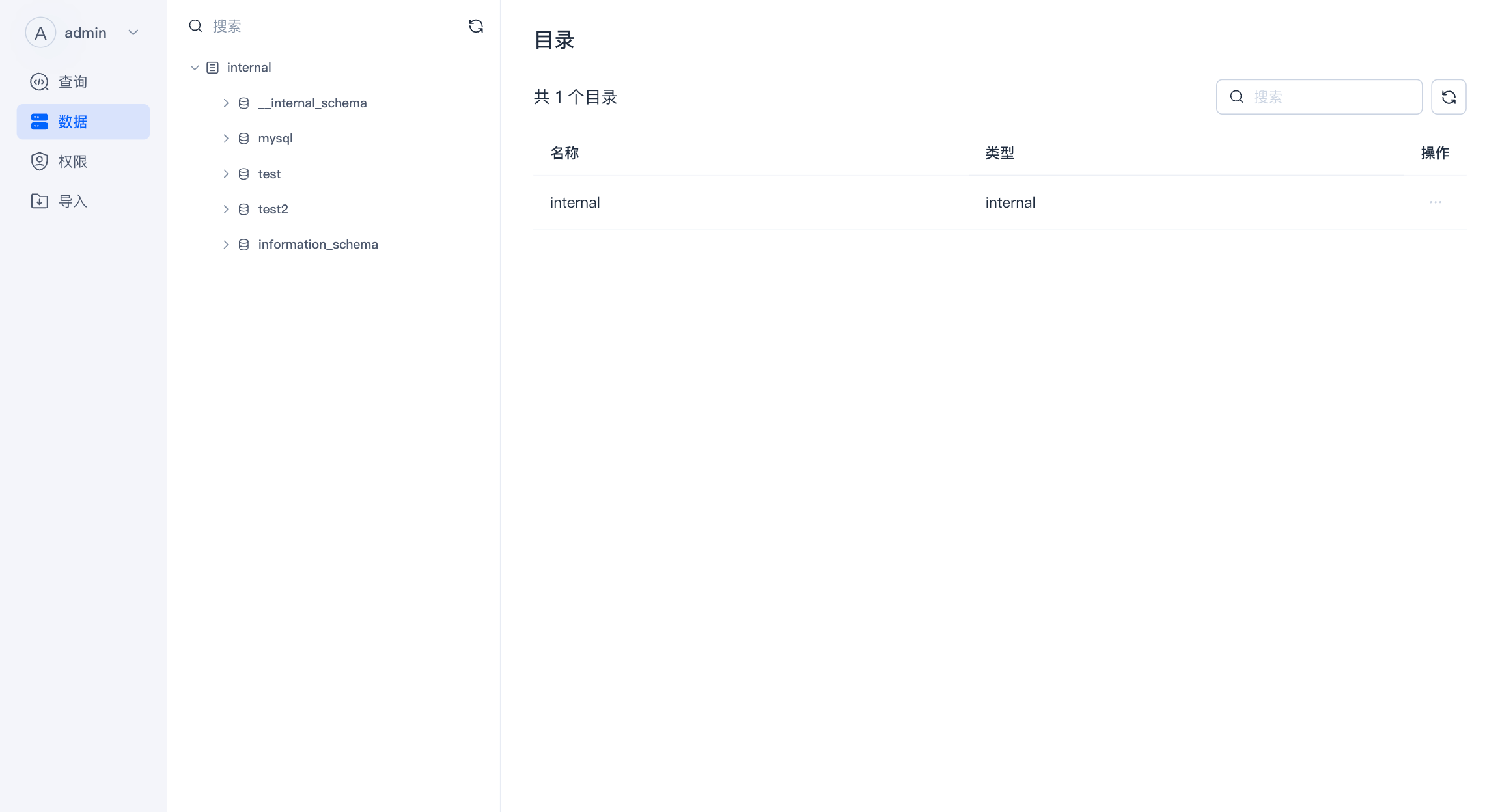Expand the information_schema database
Viewport: 1500px width, 812px height.
tap(226, 244)
